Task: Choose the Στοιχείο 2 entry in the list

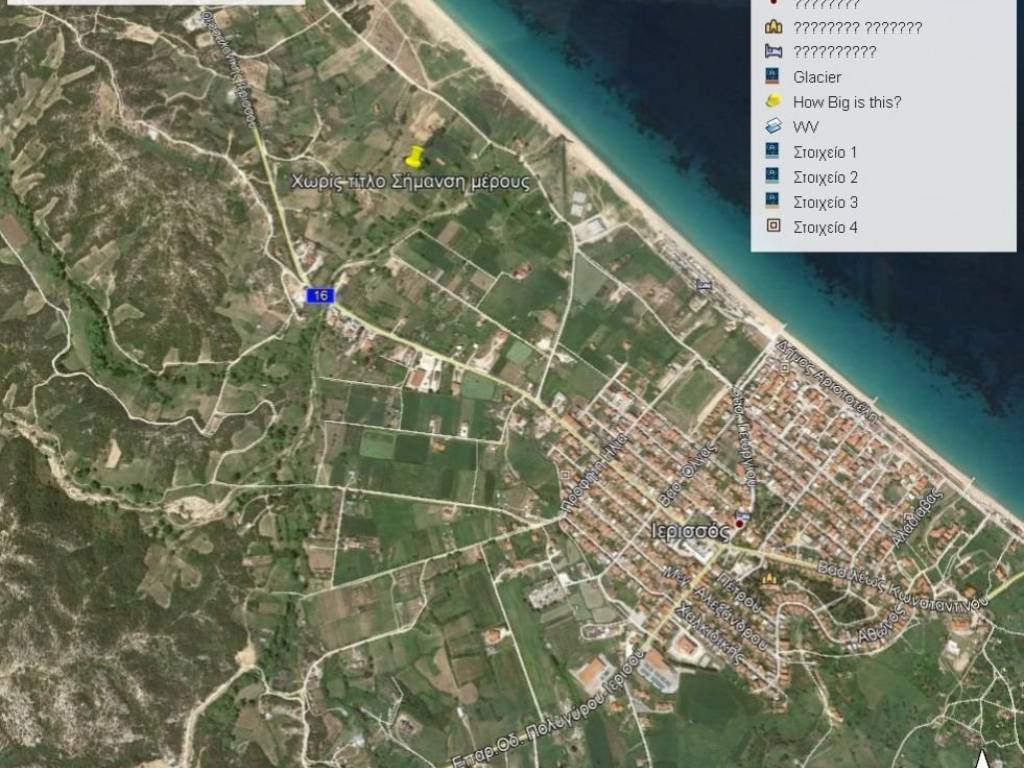Action: 824,177
